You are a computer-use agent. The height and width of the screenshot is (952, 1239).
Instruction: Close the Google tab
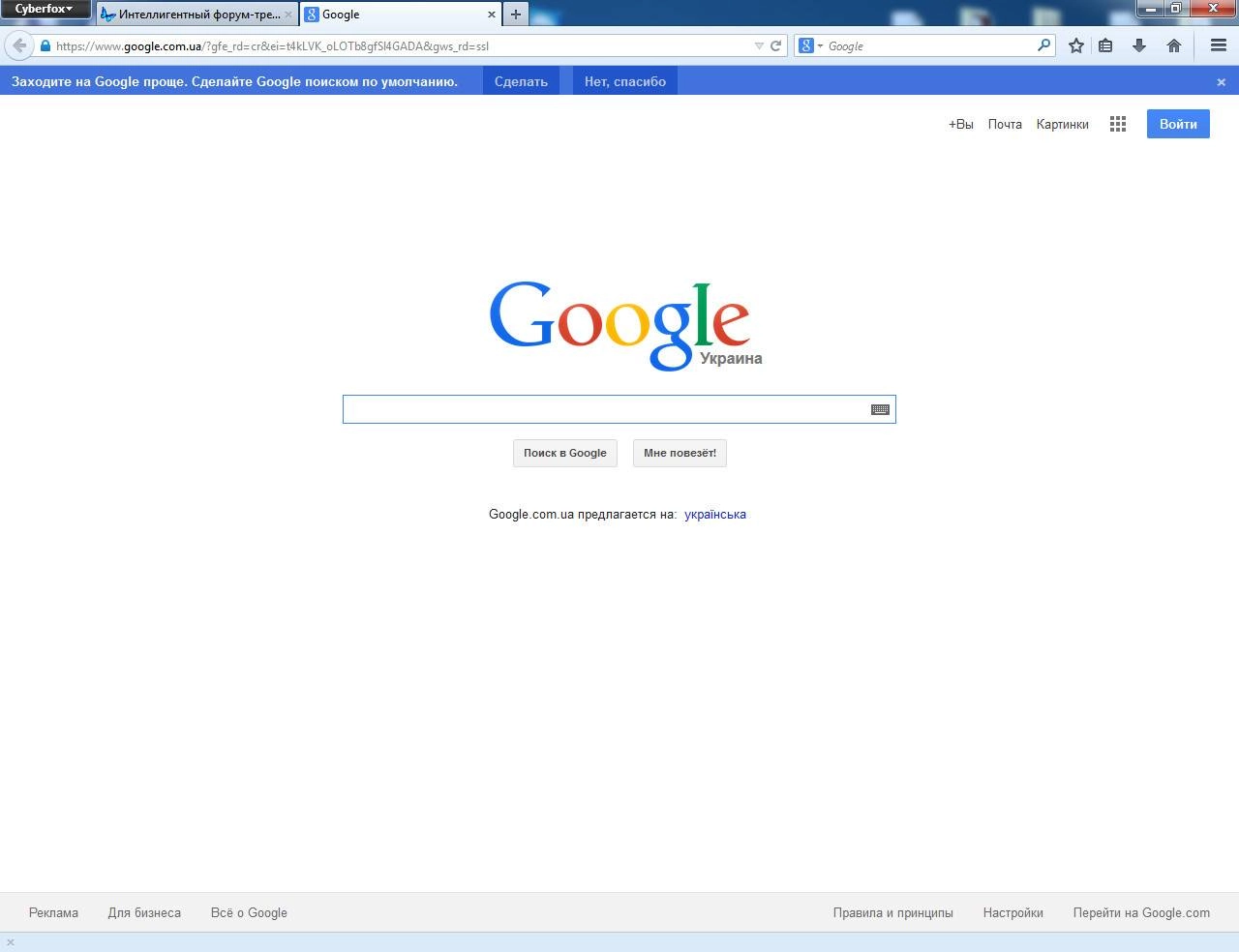pyautogui.click(x=491, y=15)
